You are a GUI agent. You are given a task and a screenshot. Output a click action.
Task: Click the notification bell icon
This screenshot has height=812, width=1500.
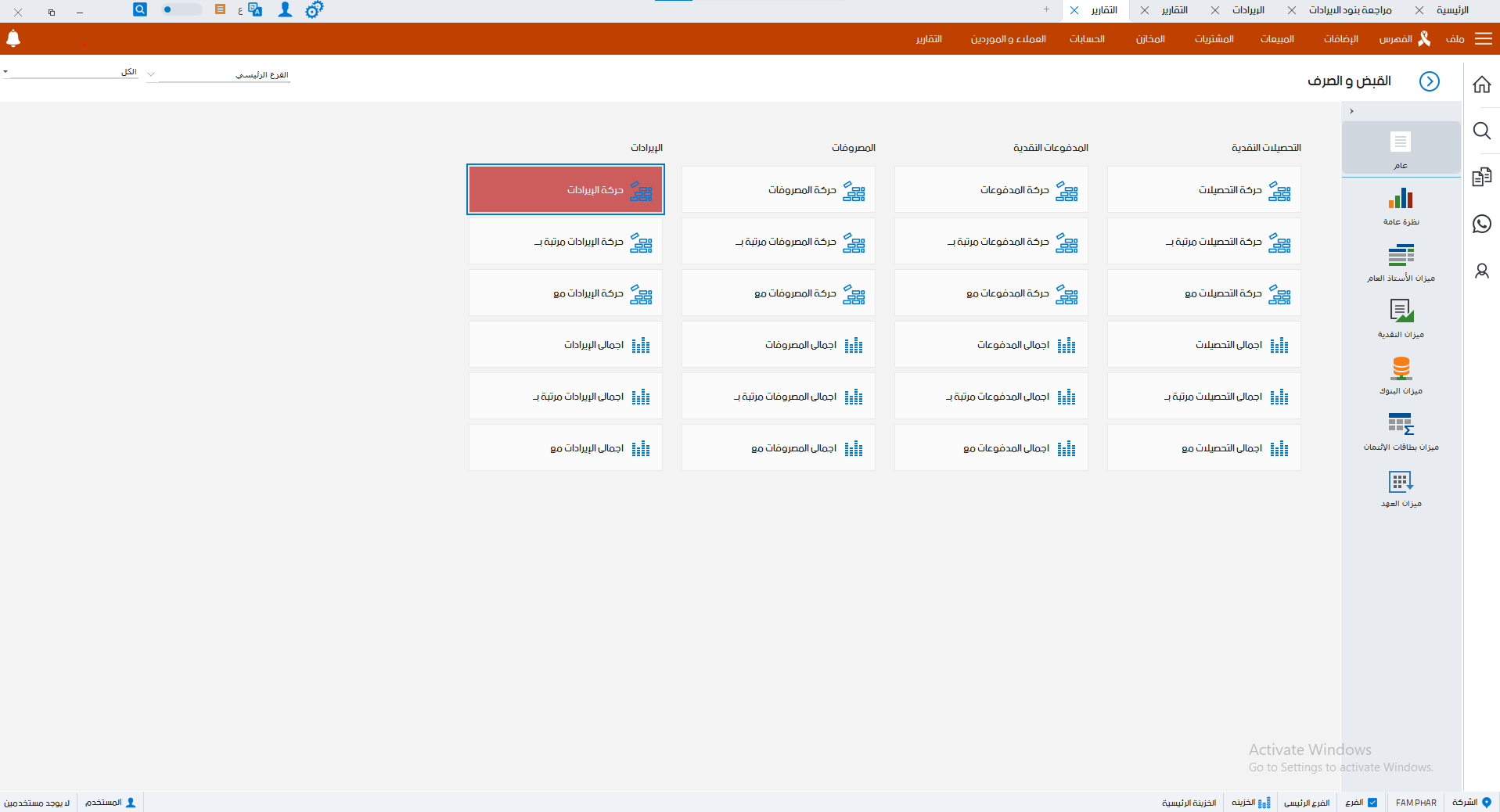click(x=13, y=38)
